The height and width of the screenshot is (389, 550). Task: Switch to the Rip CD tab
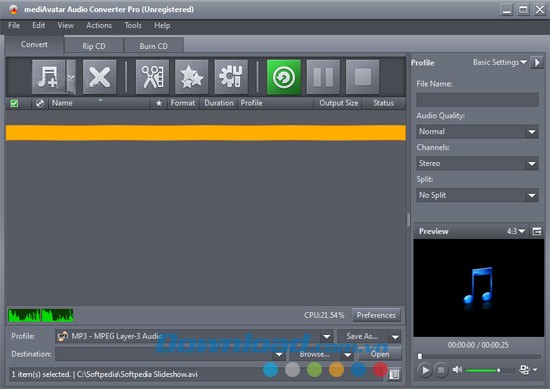(x=94, y=46)
